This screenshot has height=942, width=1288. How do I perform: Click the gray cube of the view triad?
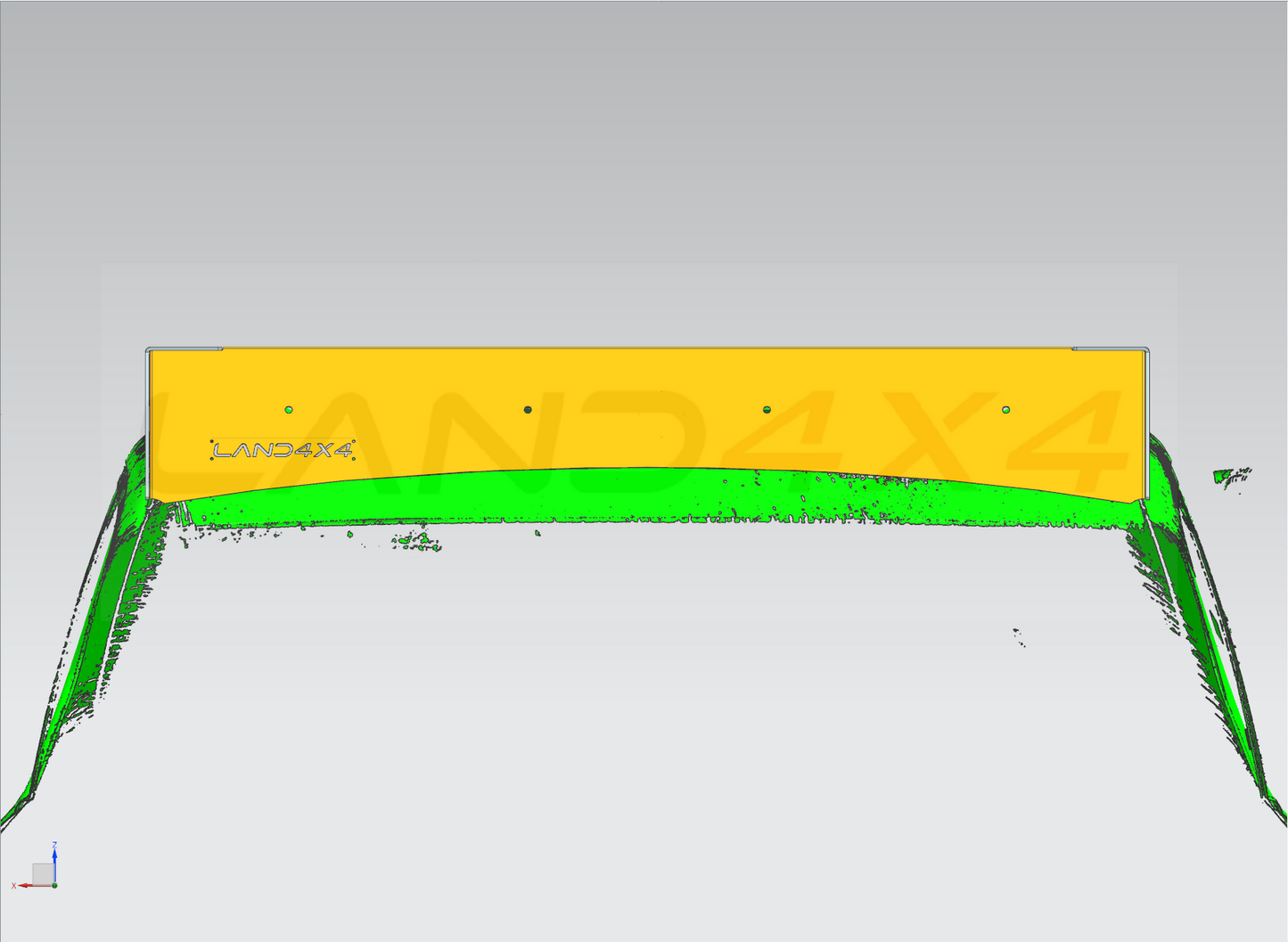tap(42, 872)
